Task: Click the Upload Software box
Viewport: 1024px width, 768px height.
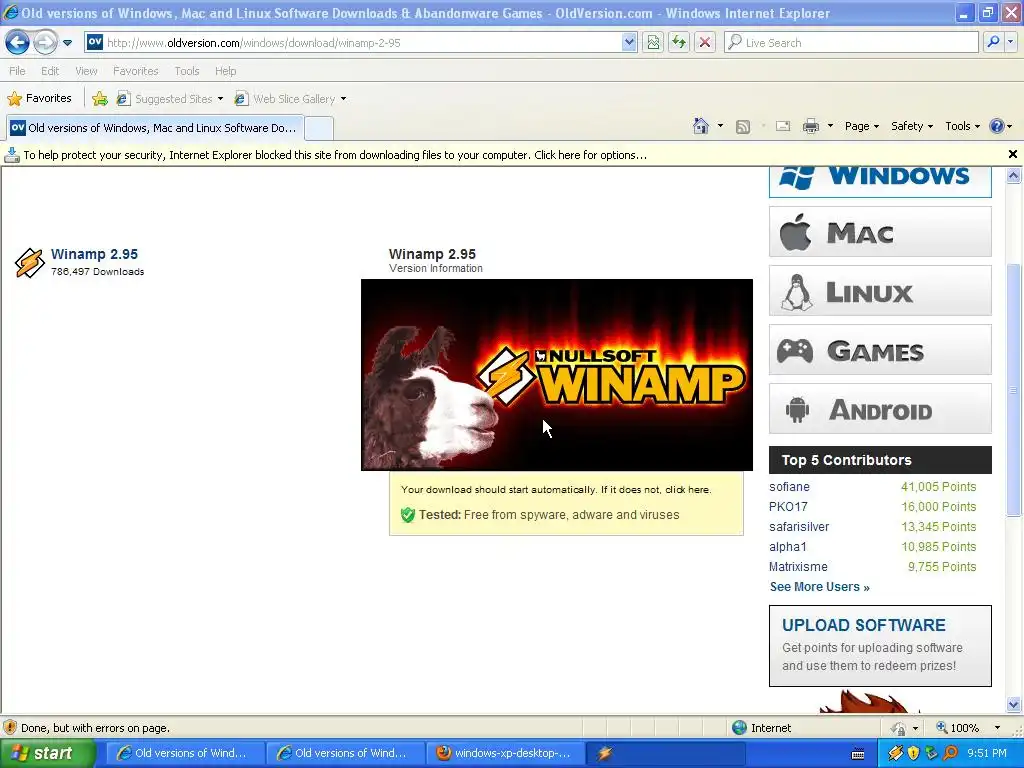Action: (x=880, y=645)
